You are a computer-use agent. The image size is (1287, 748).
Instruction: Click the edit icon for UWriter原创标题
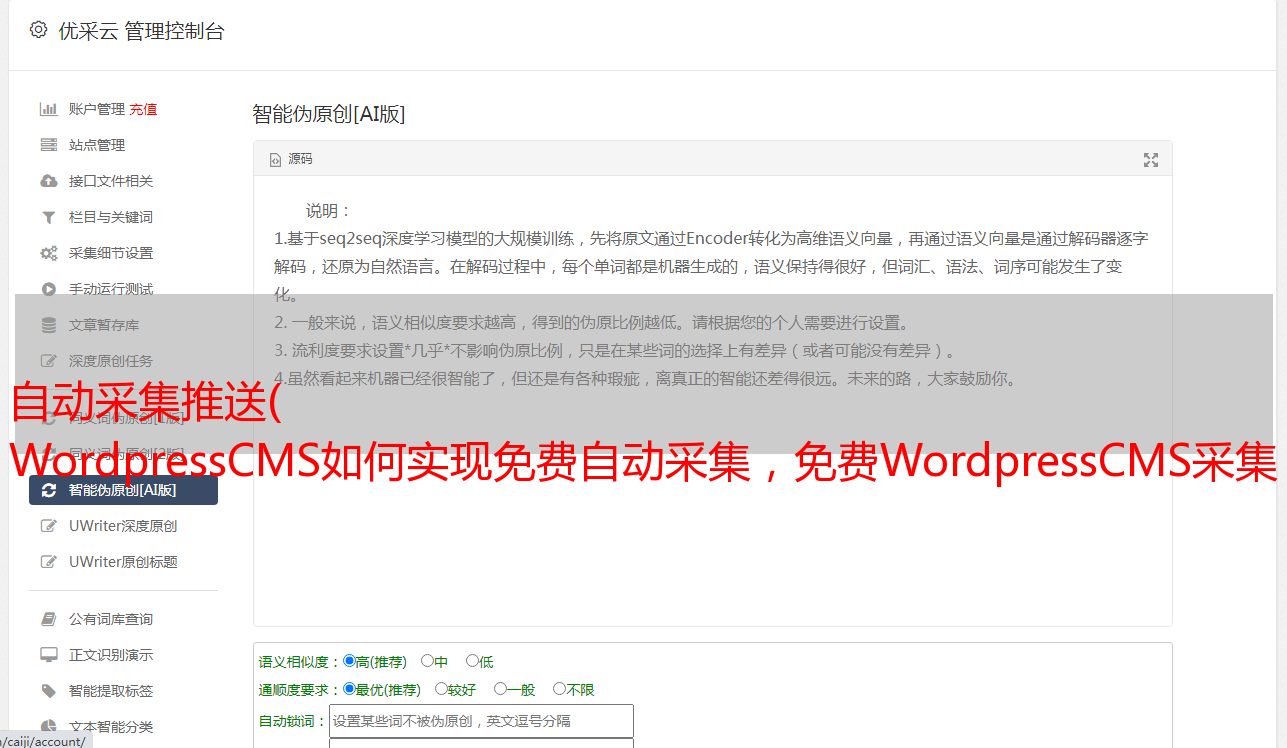48,562
